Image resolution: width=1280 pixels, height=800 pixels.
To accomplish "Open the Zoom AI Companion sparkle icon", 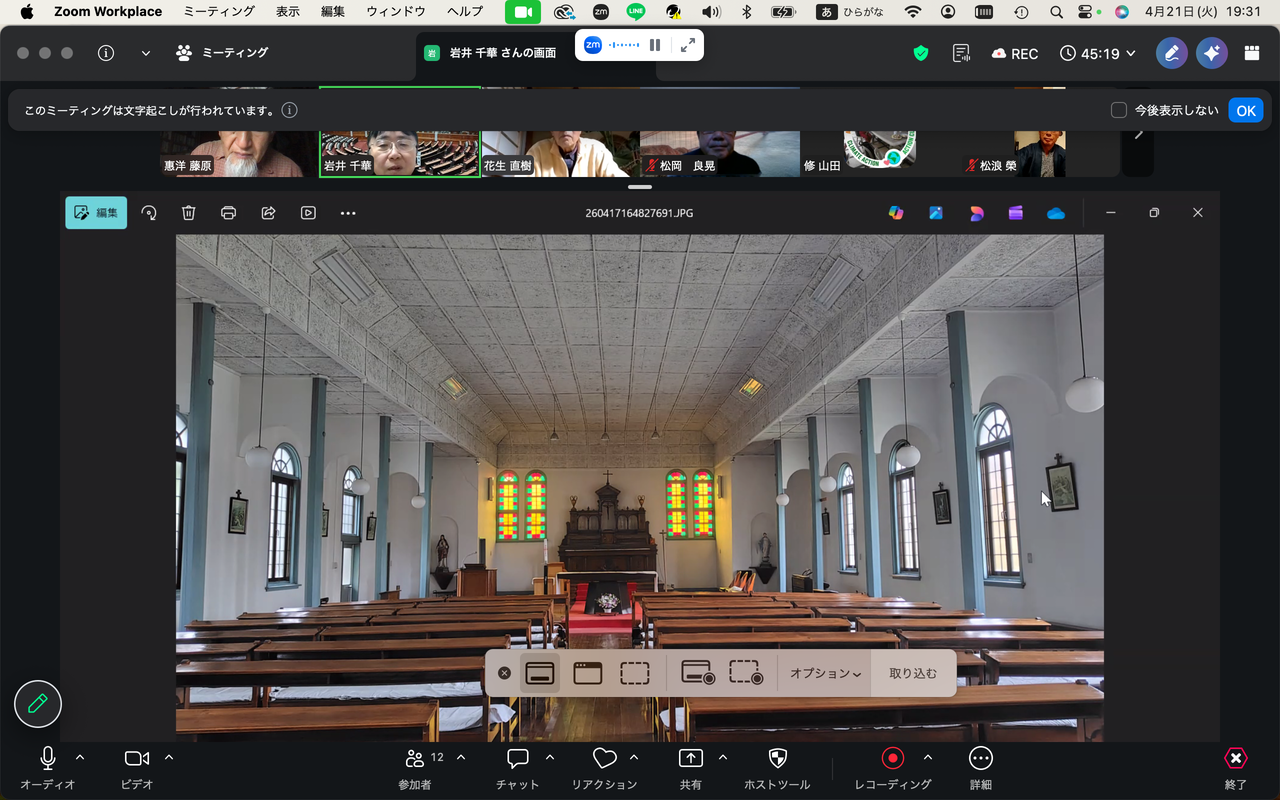I will click(1212, 53).
